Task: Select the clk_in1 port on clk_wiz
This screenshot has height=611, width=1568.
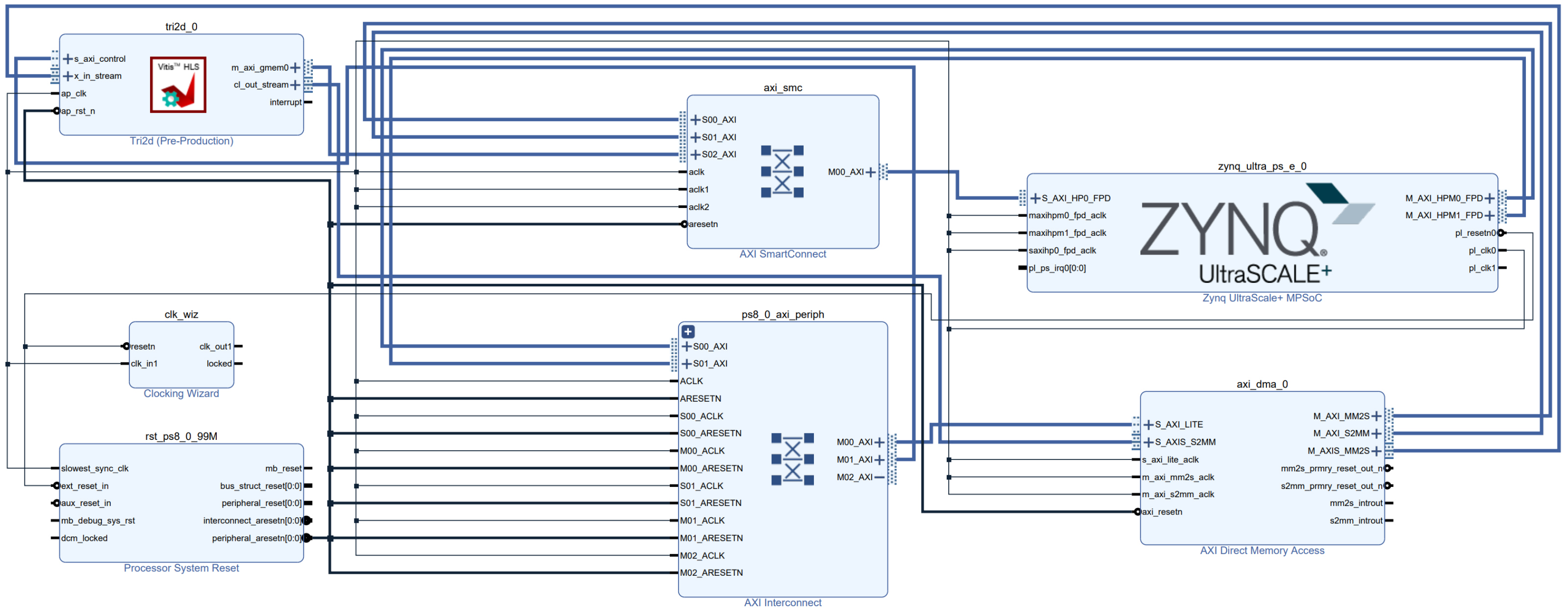Action: point(144,364)
